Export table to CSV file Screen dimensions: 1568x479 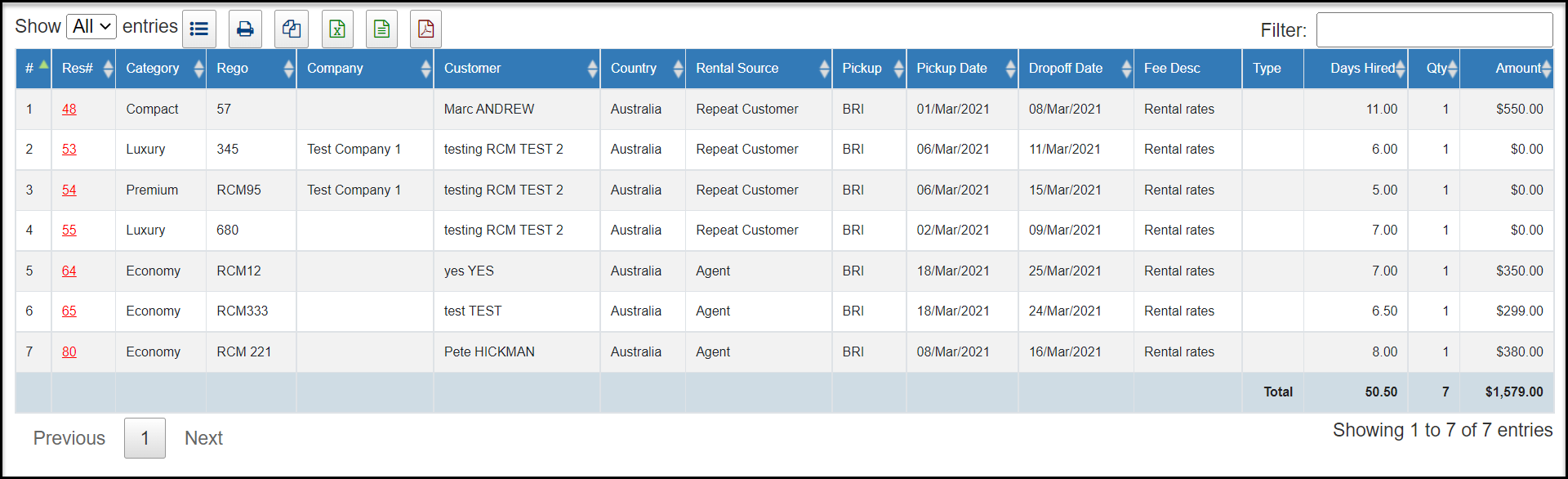(x=381, y=29)
